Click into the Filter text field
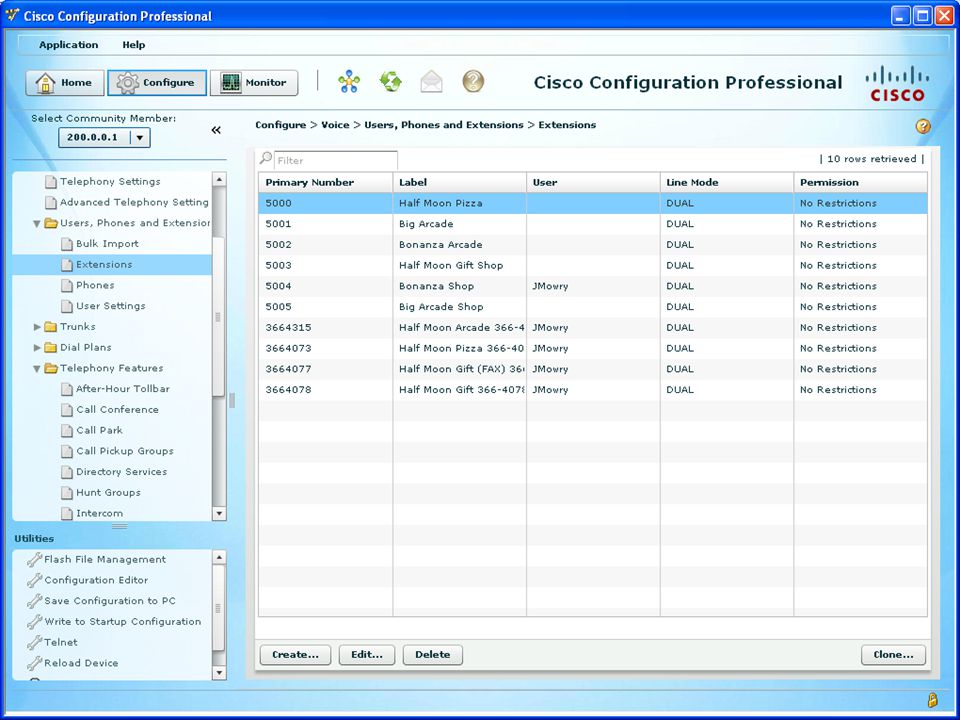This screenshot has width=960, height=720. (x=336, y=160)
